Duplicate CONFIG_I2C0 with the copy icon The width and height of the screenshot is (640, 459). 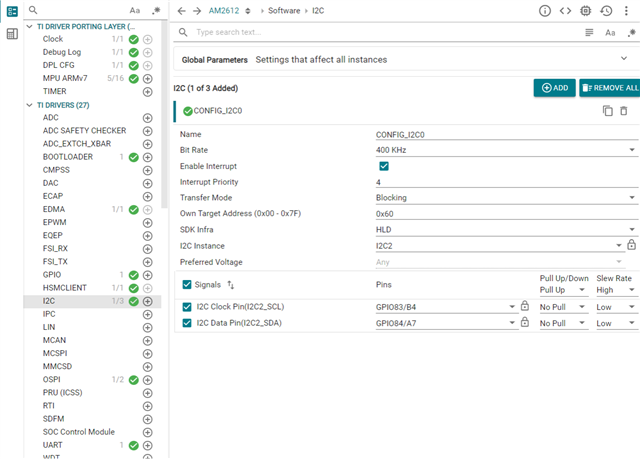(608, 111)
